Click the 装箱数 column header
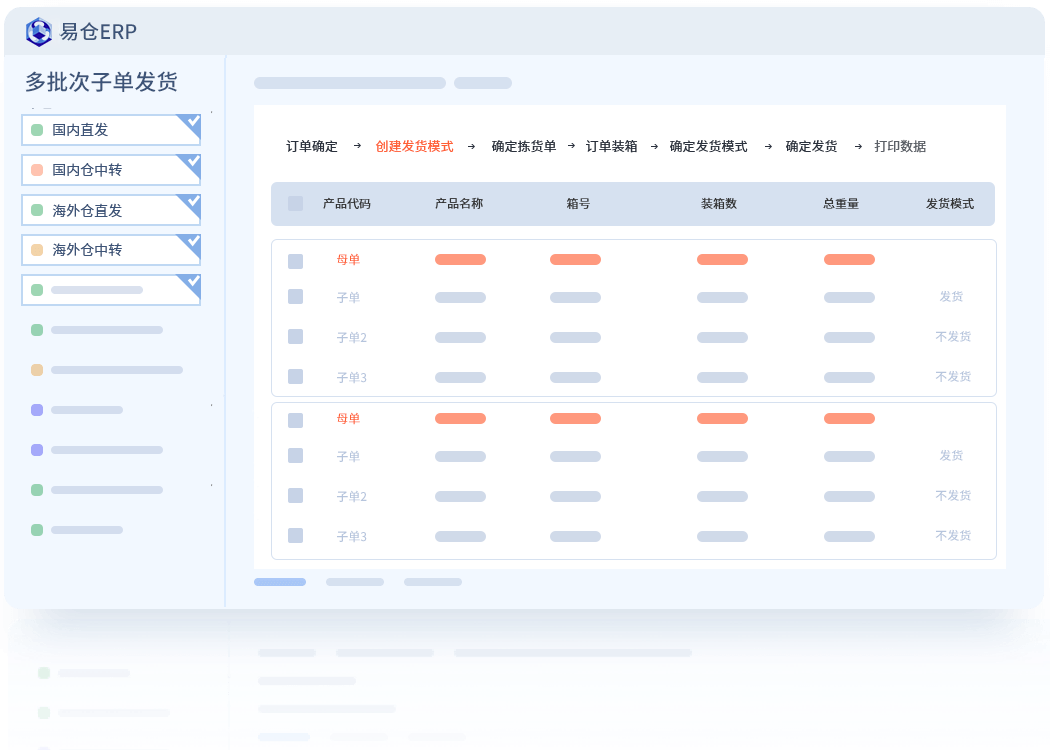This screenshot has width=1050, height=750. [x=719, y=204]
